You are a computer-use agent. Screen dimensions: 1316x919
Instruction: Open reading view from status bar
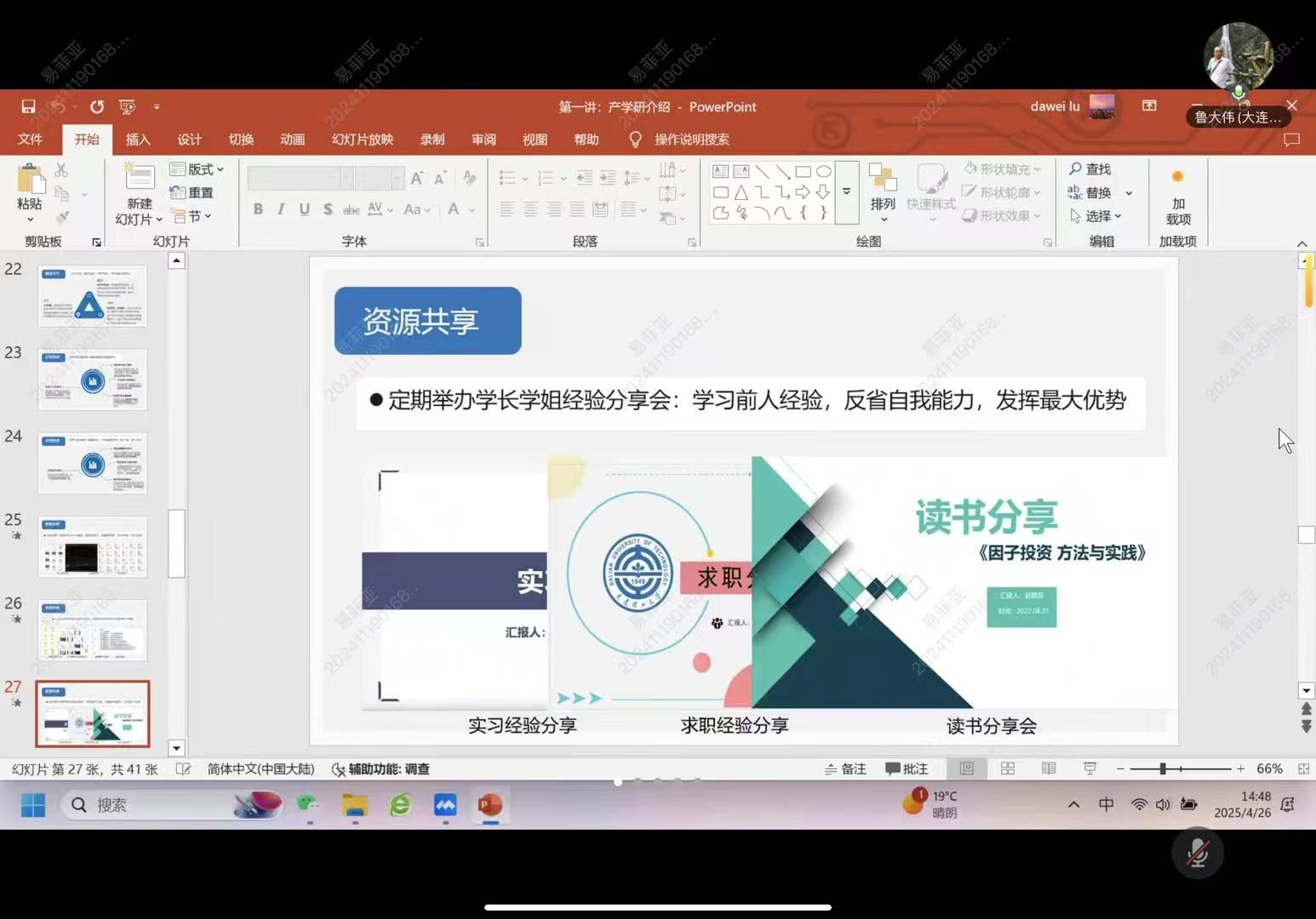1049,768
